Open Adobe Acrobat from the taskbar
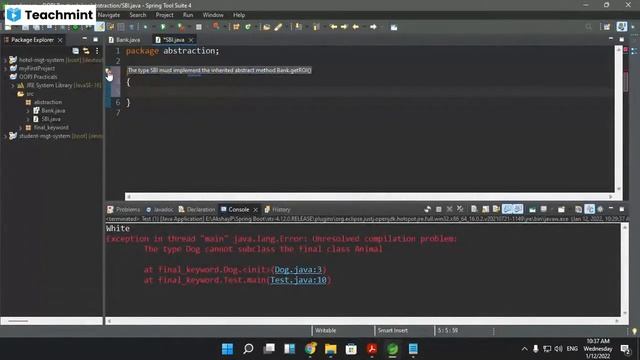Screen dimensions: 640x360 click(372, 349)
